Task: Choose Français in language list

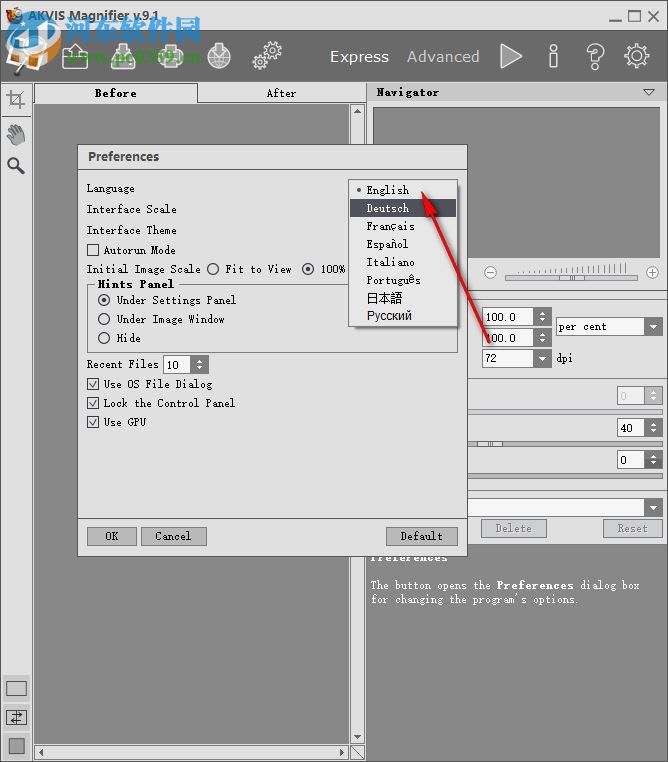Action: click(x=403, y=226)
